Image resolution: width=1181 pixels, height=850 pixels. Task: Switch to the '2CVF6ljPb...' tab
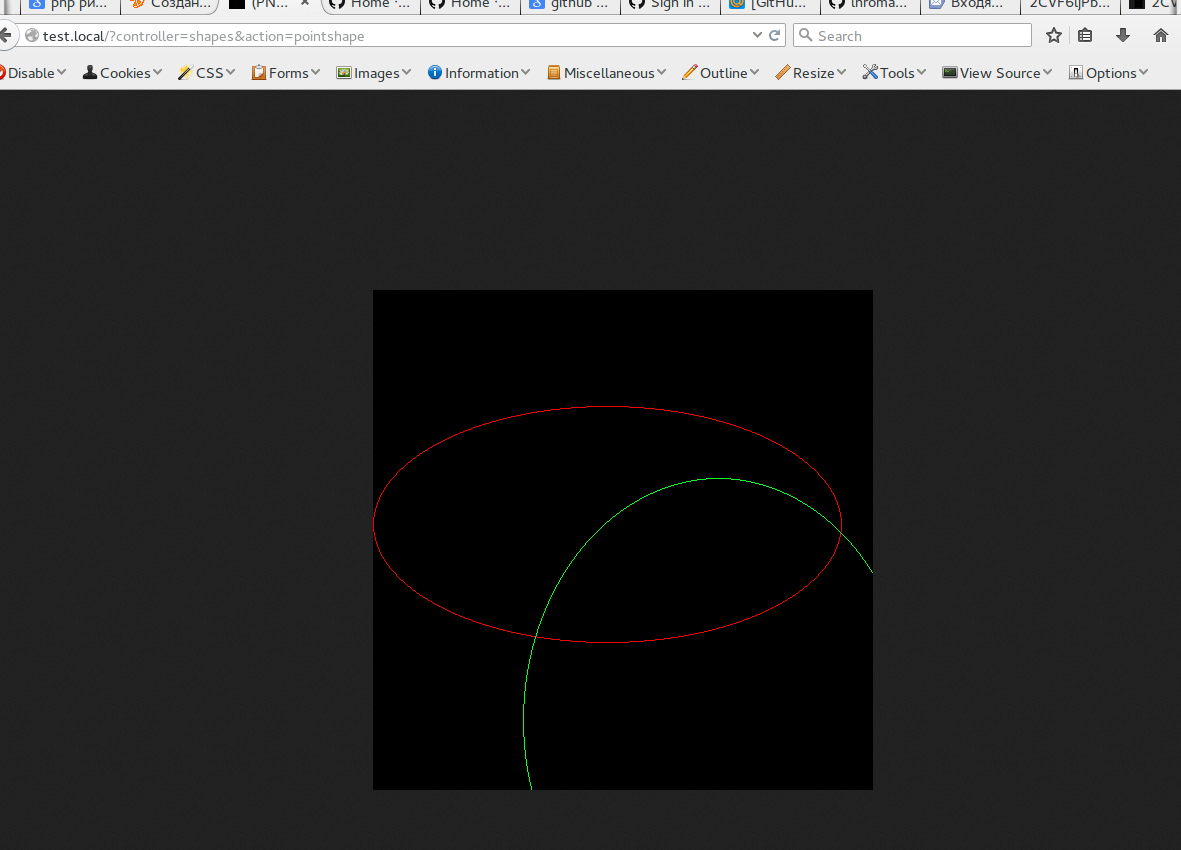click(1070, 5)
